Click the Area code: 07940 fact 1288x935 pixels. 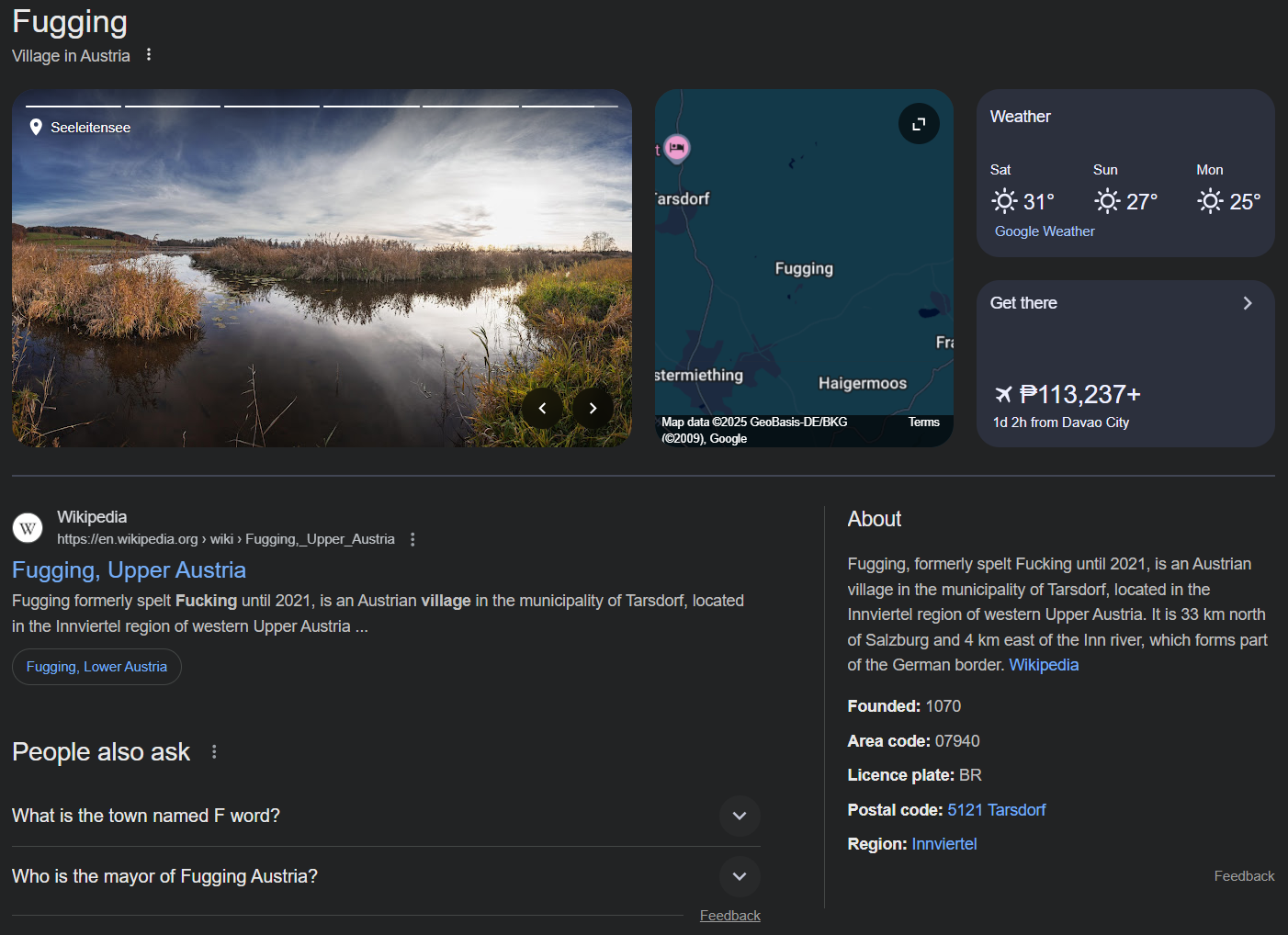pos(913,741)
